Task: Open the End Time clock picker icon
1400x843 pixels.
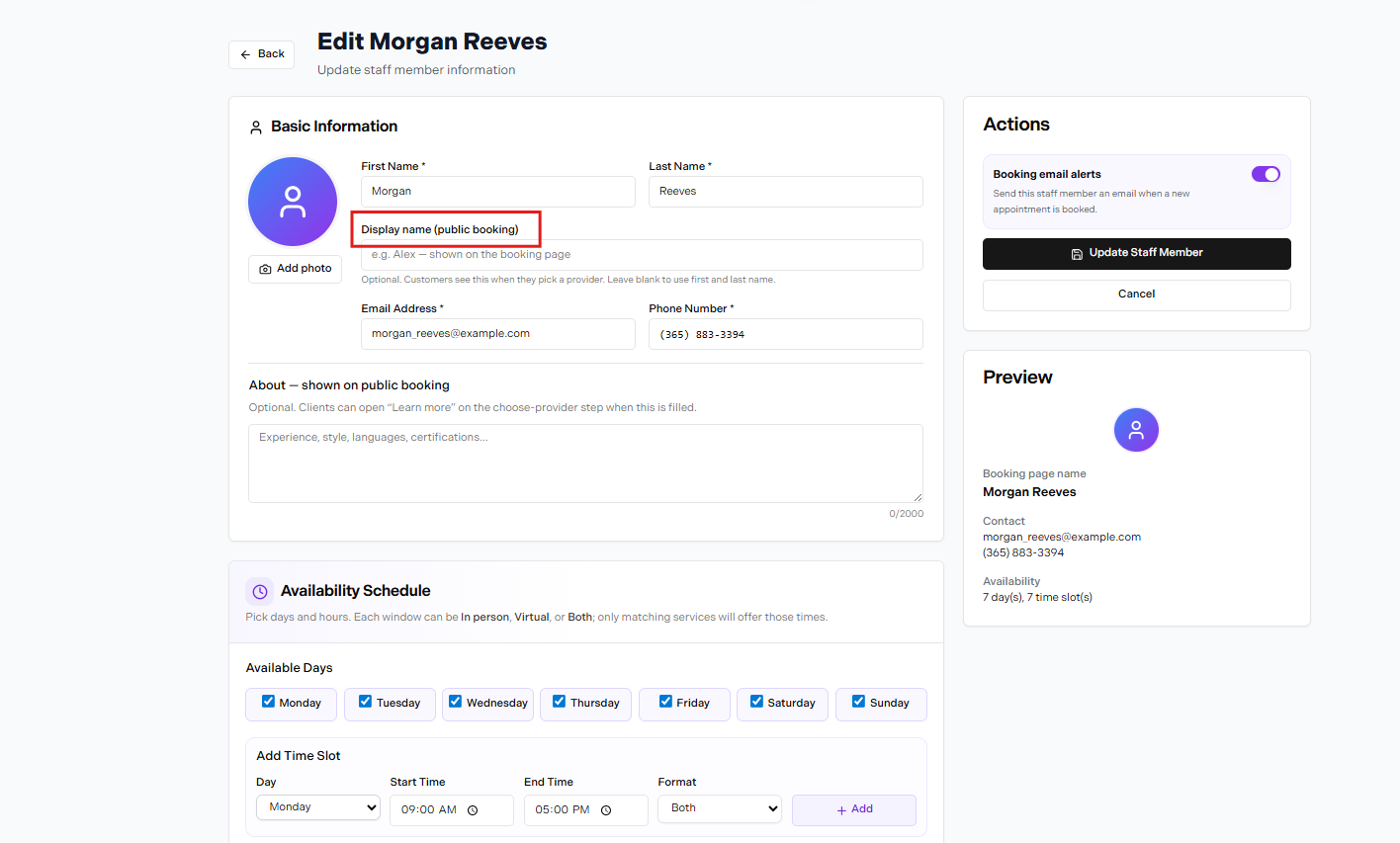Action: click(606, 810)
